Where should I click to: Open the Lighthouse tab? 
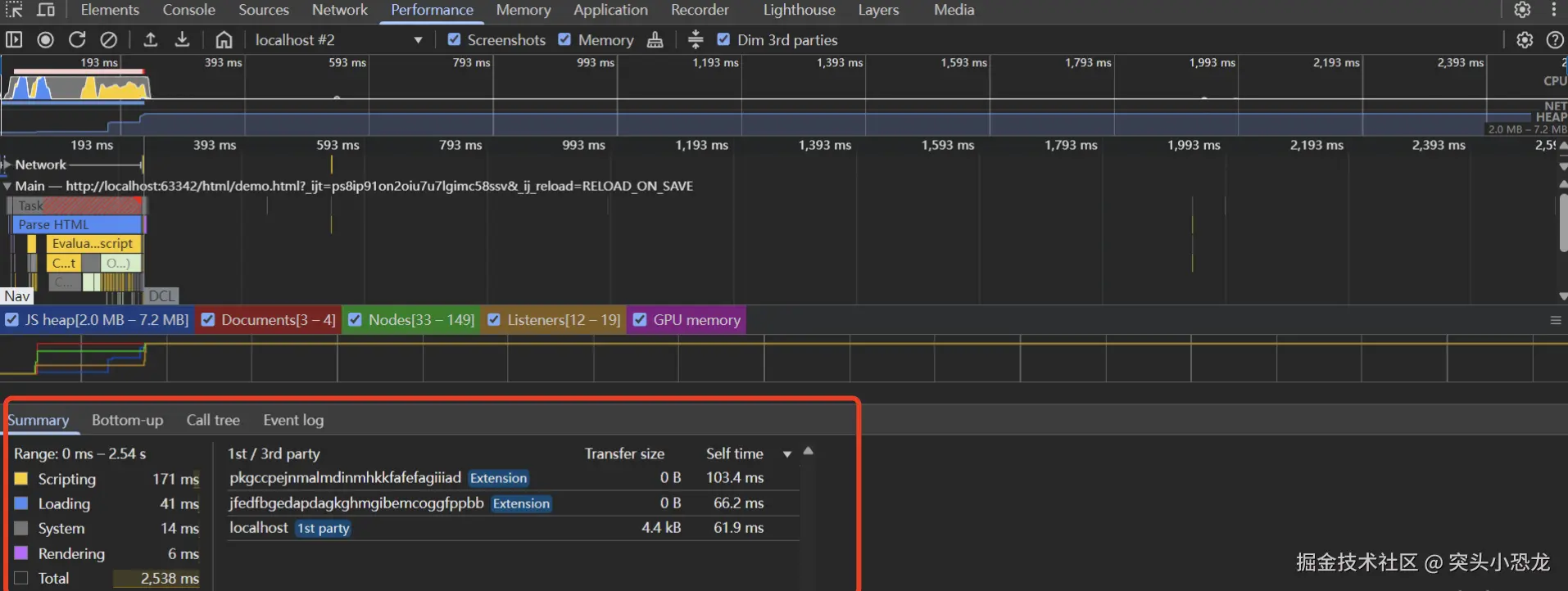tap(800, 10)
